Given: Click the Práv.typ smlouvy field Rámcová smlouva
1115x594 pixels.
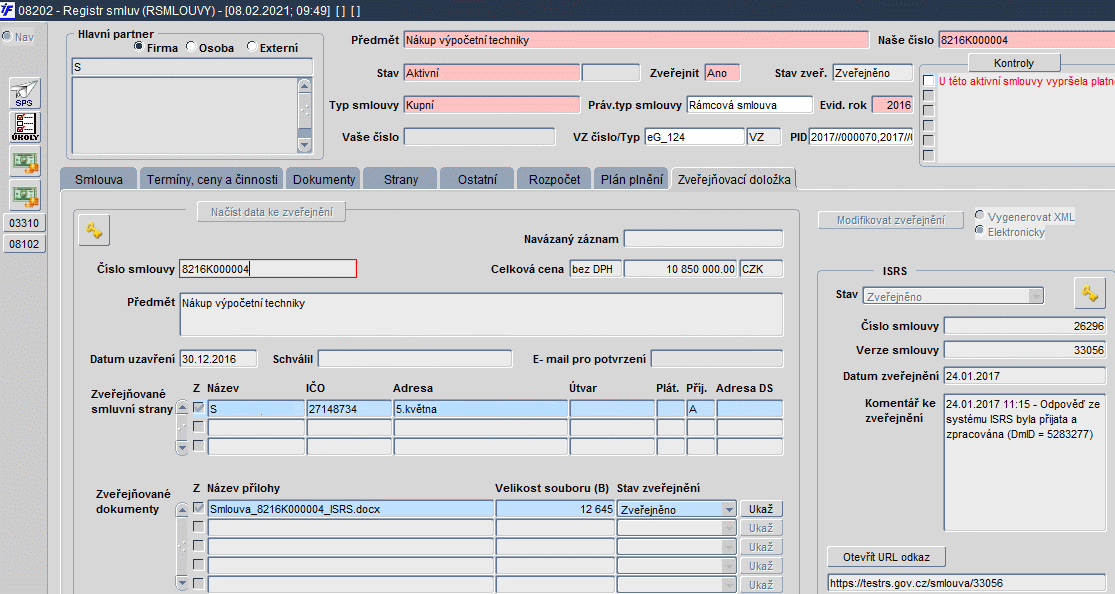Looking at the screenshot, I should 749,105.
